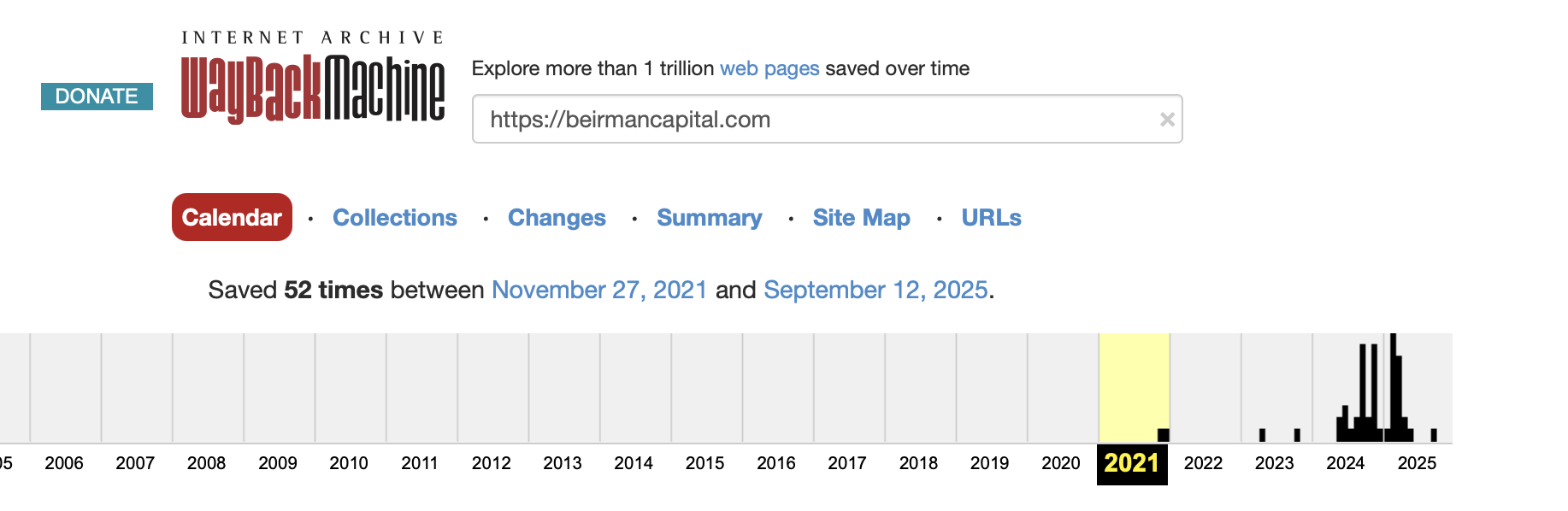The image size is (1568, 511).
Task: Click the tallest capture bar in 2025
Action: tap(1394, 387)
